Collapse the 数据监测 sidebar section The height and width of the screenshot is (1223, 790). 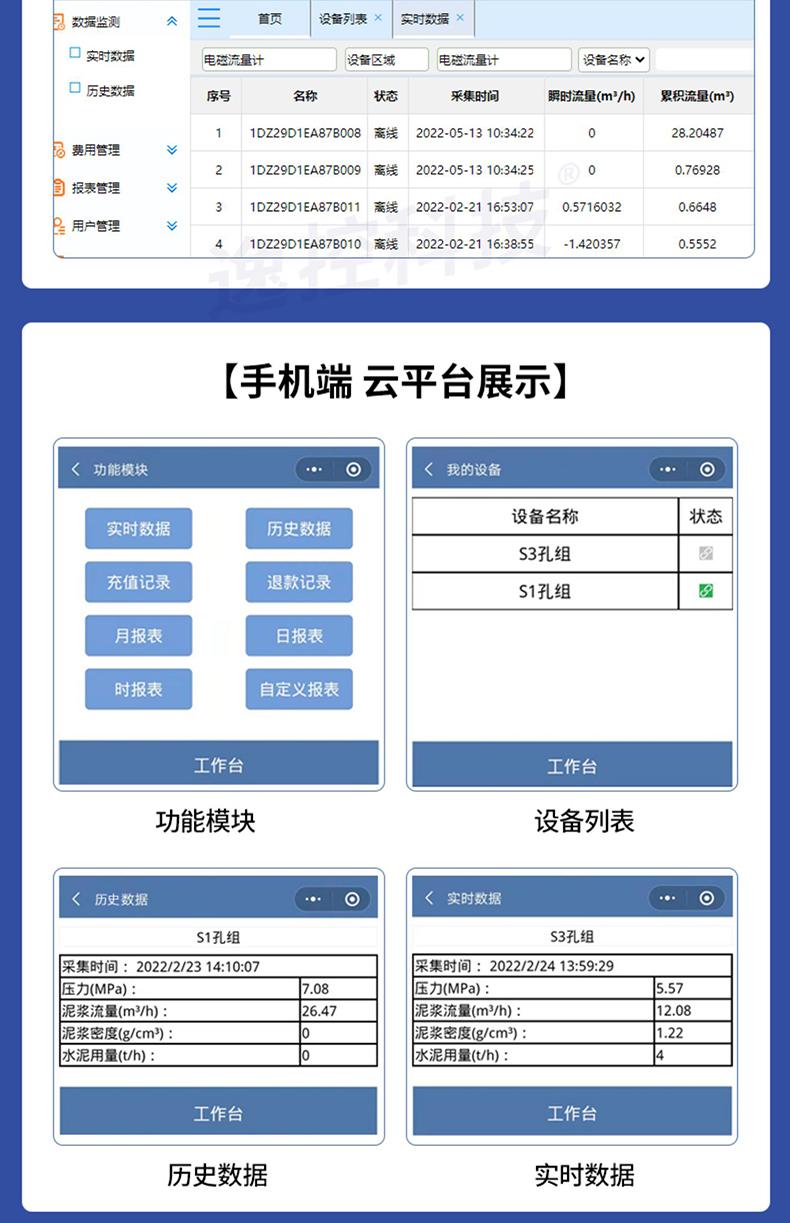(x=172, y=21)
